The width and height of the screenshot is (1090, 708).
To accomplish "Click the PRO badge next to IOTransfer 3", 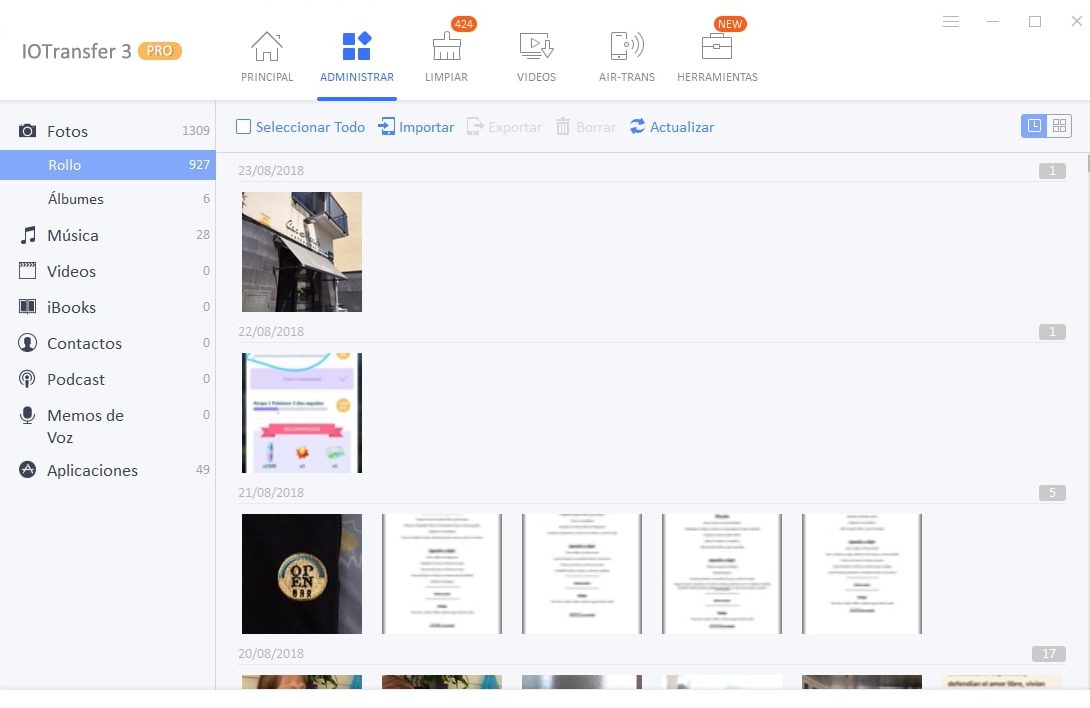I will [x=160, y=51].
